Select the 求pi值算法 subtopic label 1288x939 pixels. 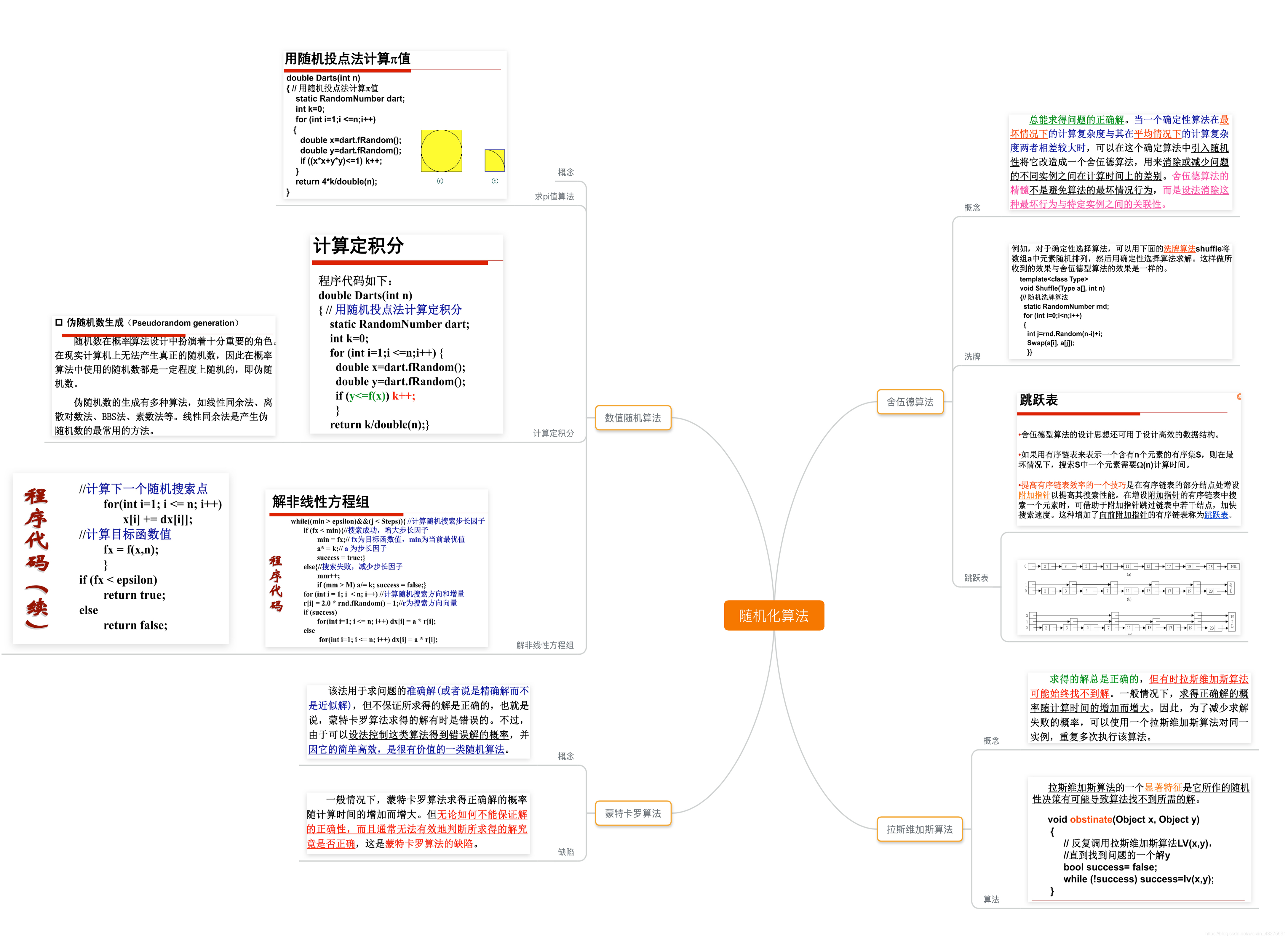(554, 197)
